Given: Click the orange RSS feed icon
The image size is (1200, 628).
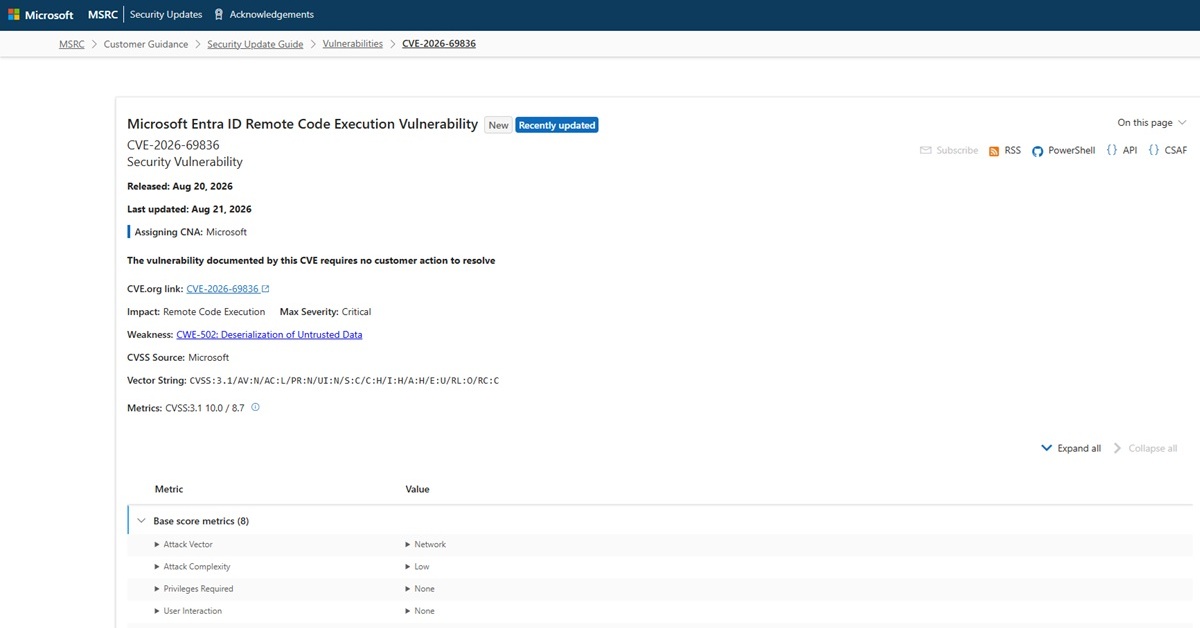Looking at the screenshot, I should click(994, 151).
